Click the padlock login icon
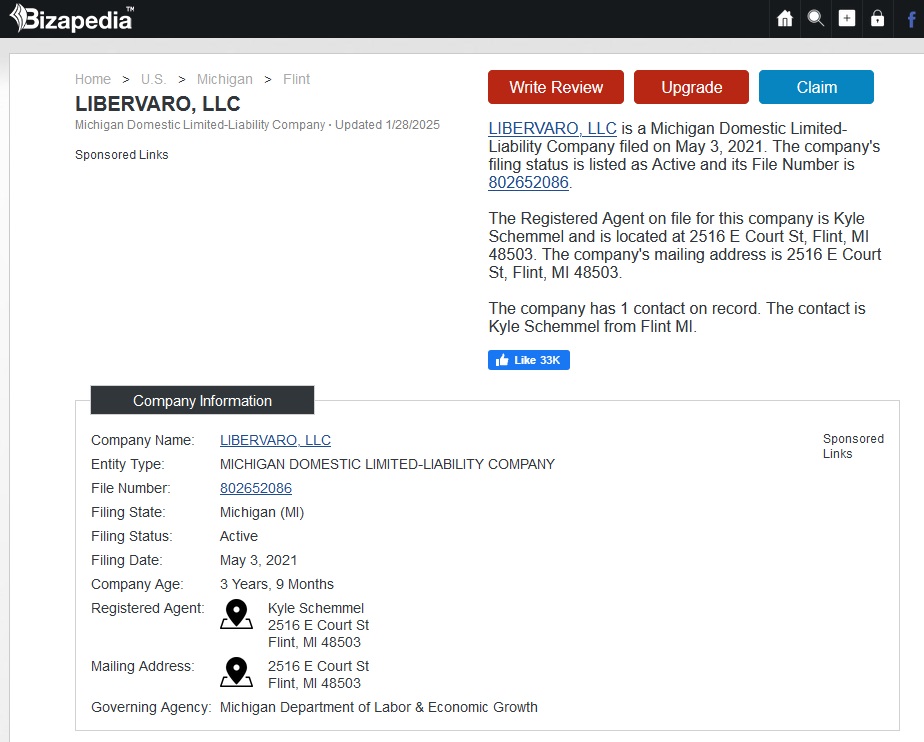The width and height of the screenshot is (924, 742). pos(877,19)
